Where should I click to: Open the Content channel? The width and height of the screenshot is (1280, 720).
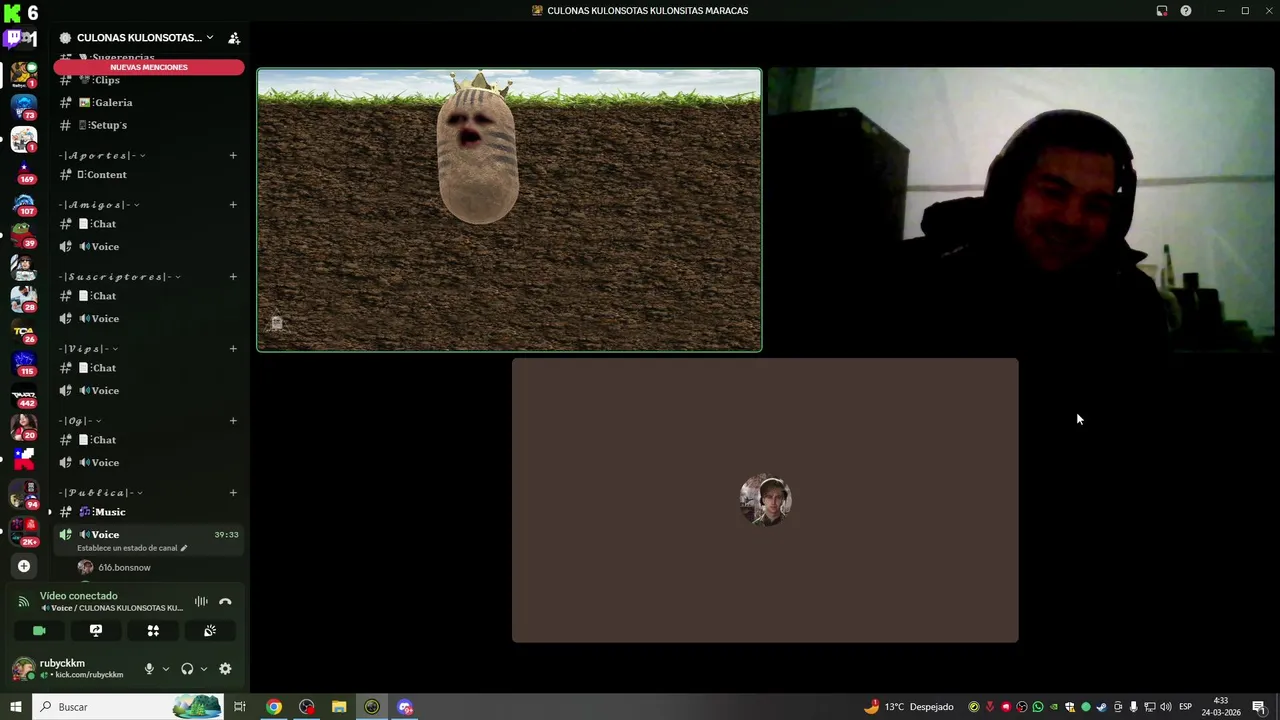149,174
